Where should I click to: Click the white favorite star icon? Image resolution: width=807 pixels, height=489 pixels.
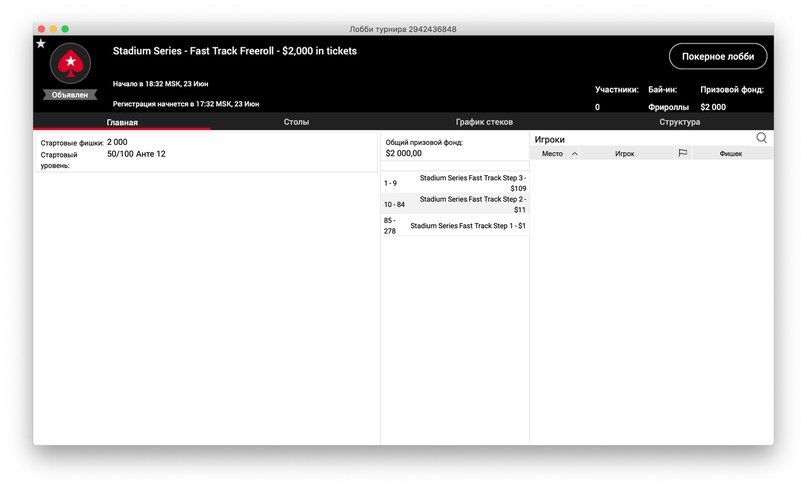pos(41,44)
